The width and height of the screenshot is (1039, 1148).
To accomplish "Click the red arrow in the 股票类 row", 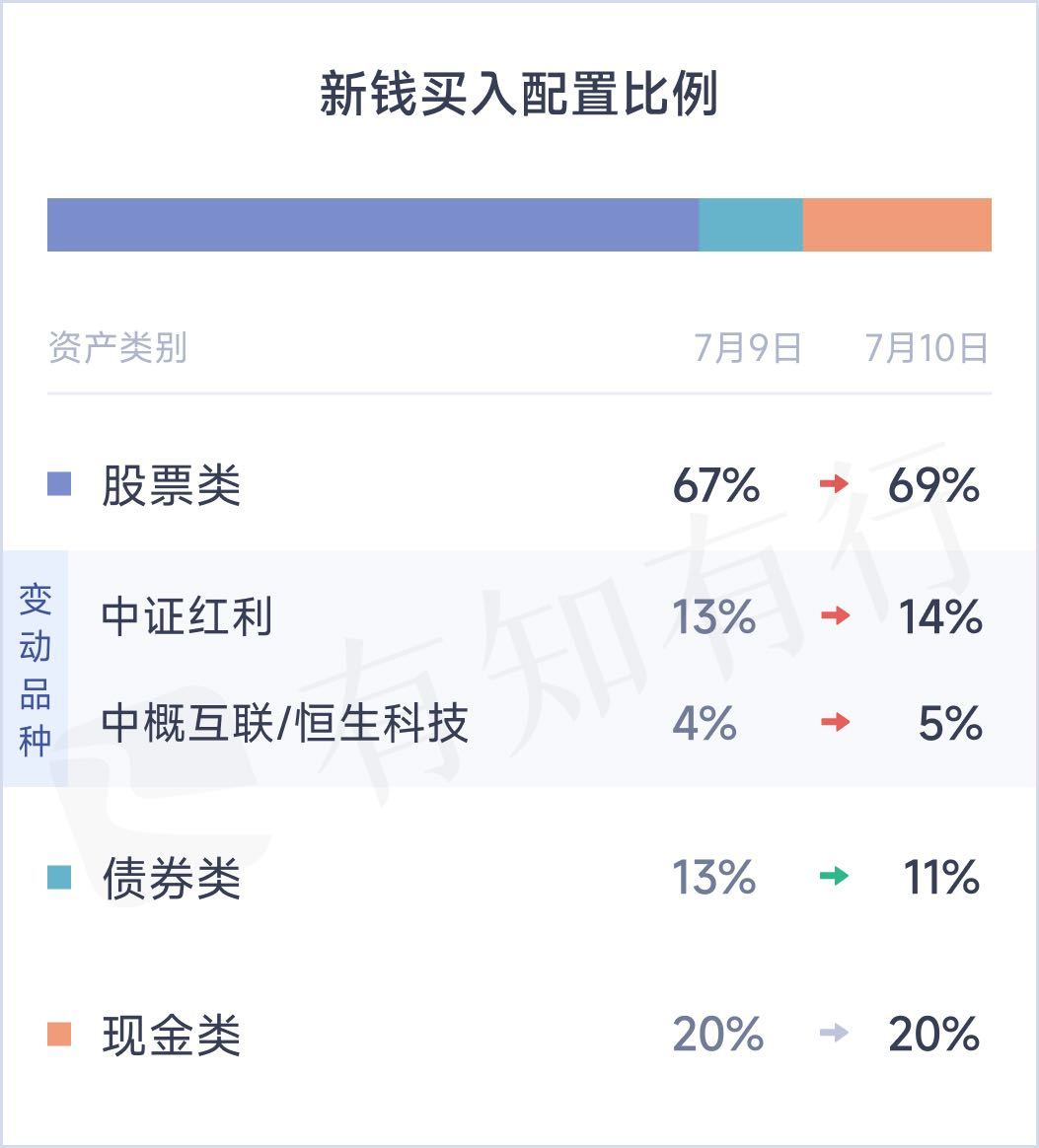I will pos(834,484).
